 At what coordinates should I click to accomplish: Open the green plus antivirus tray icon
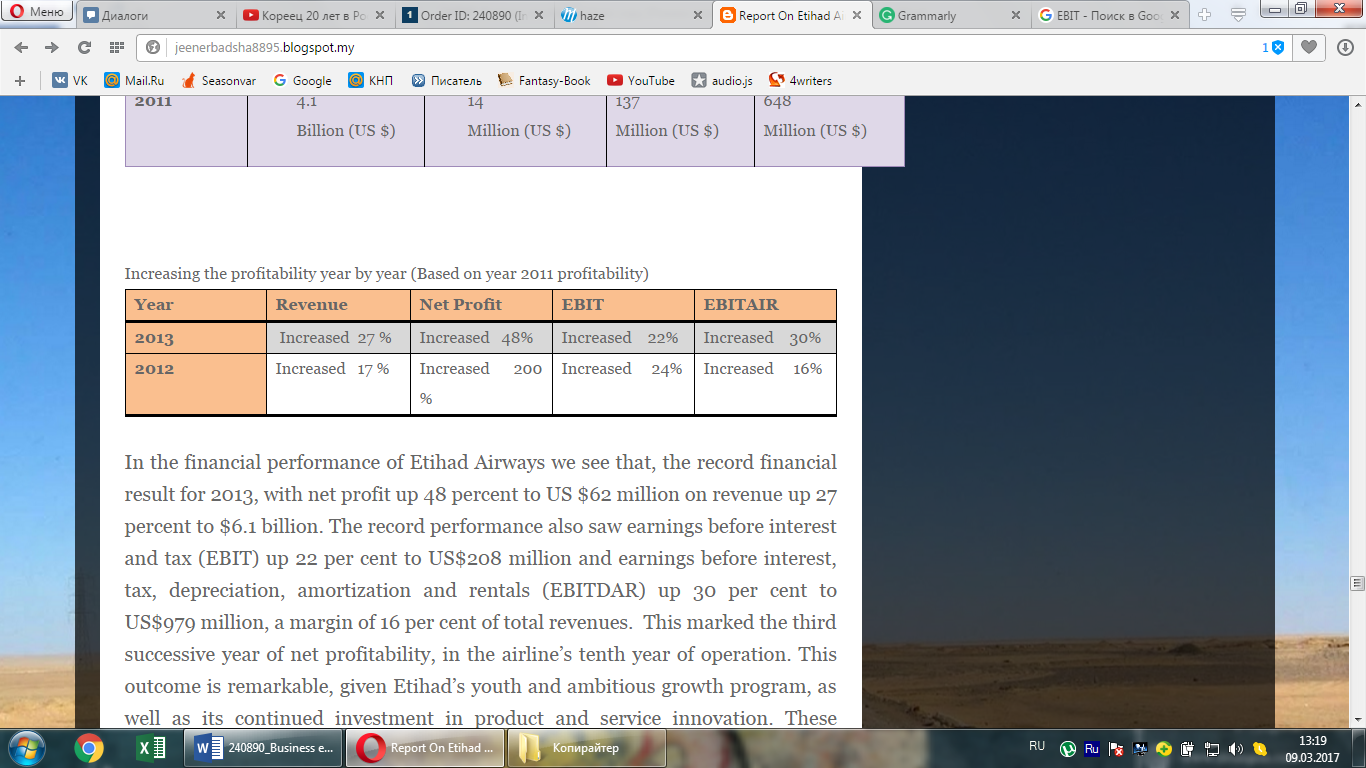point(1163,748)
